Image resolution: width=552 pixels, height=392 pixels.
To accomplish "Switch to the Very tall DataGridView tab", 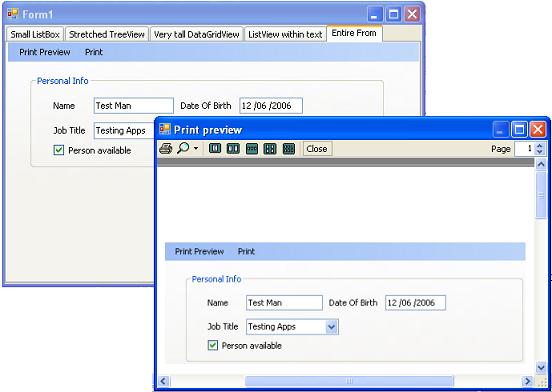I will tap(197, 34).
